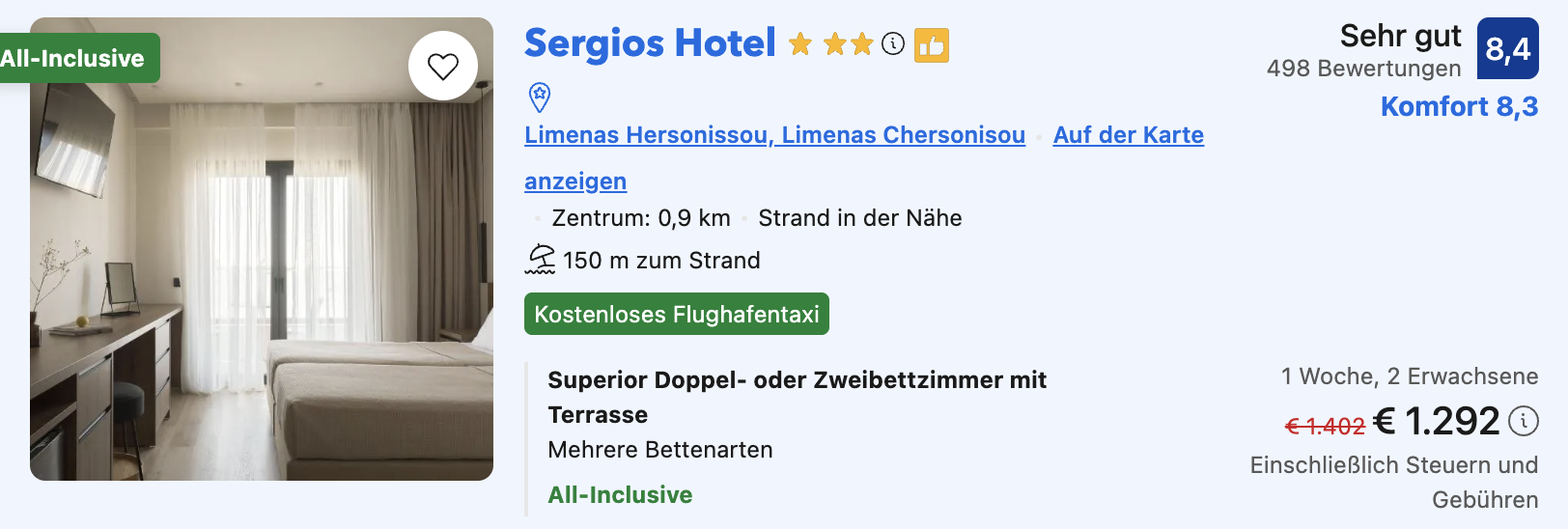Viewport: 1568px width, 529px height.
Task: Click the All-Inclusive label on the photo
Action: pyautogui.click(x=73, y=58)
